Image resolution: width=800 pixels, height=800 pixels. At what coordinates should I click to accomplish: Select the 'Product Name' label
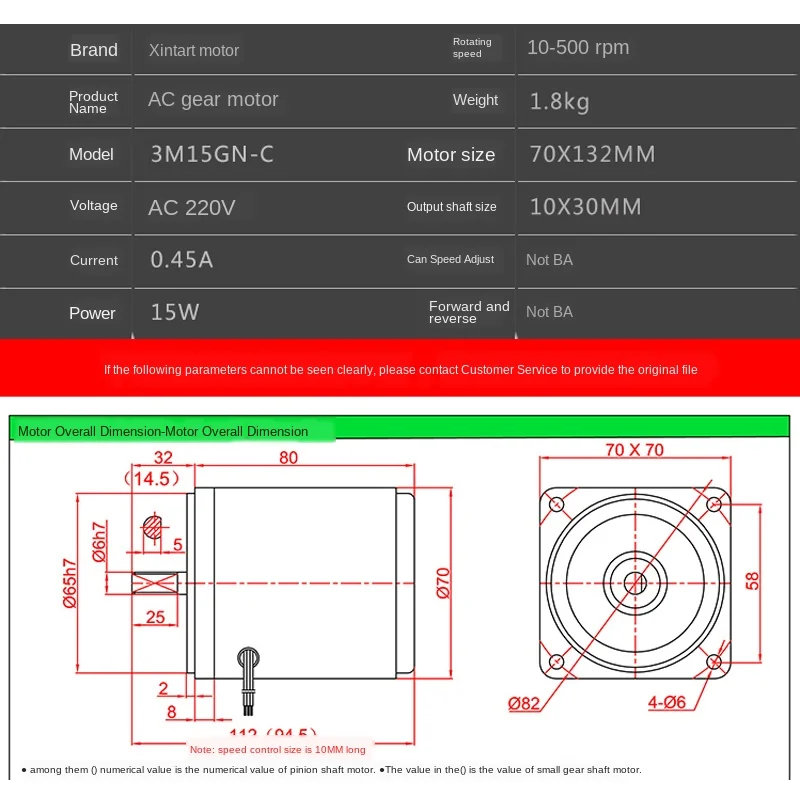pyautogui.click(x=93, y=102)
